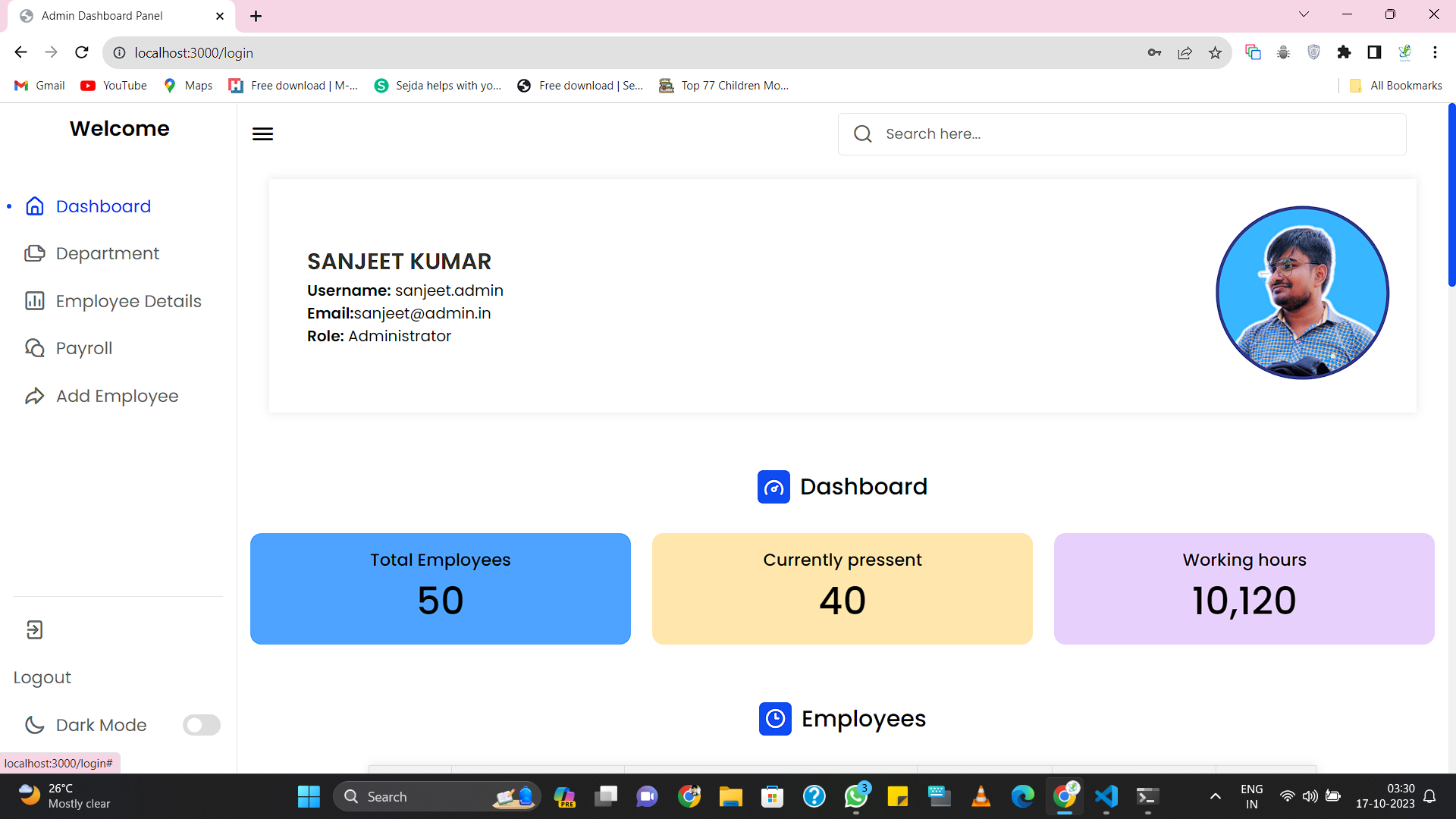Open the Department section icon
Viewport: 1456px width, 819px height.
coord(35,253)
